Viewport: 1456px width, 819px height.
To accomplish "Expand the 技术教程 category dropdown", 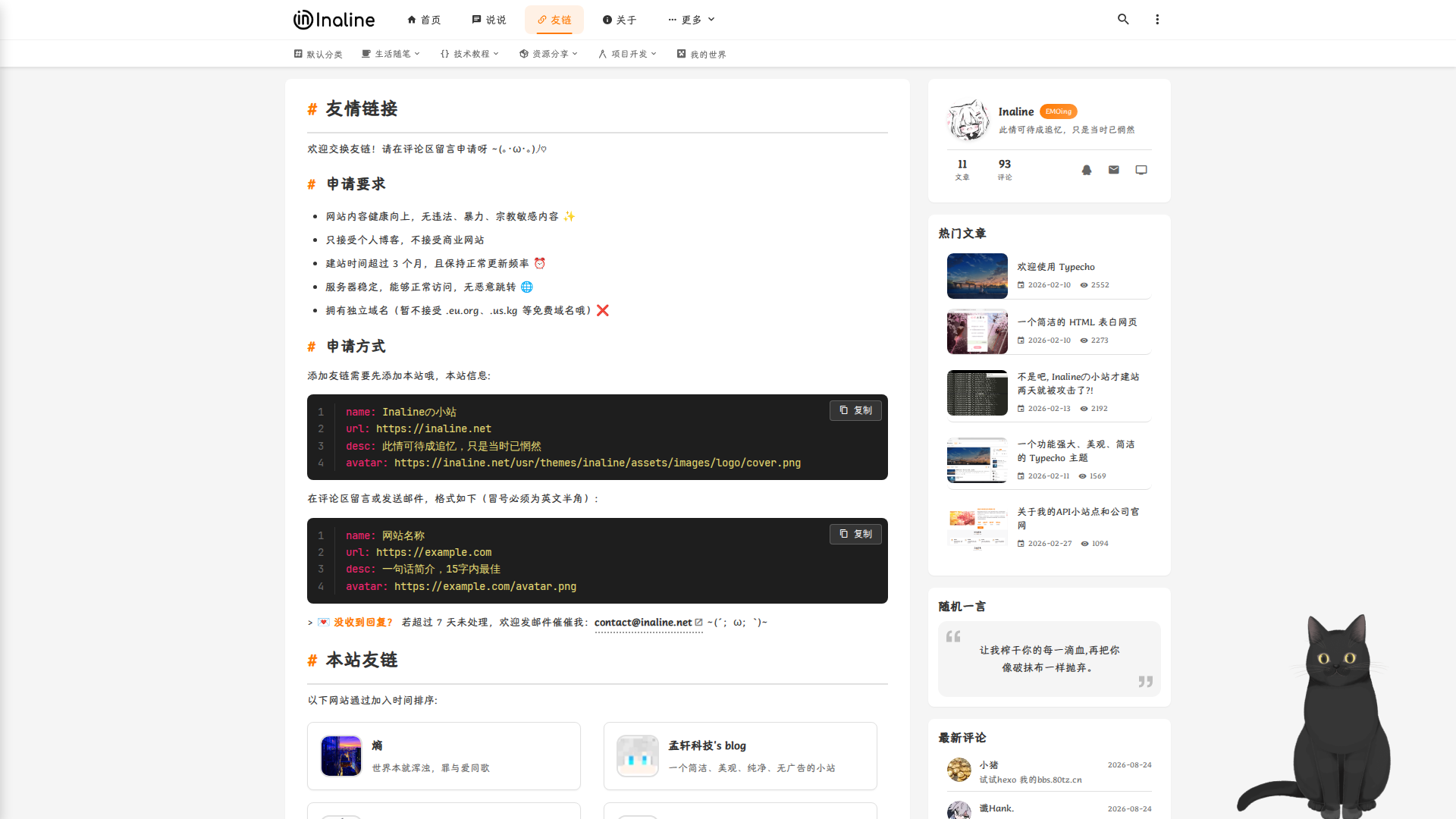I will (x=470, y=54).
